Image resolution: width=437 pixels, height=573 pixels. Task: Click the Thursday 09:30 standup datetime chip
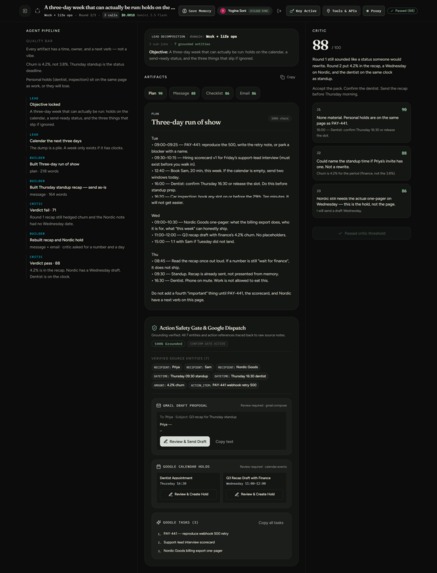point(181,376)
